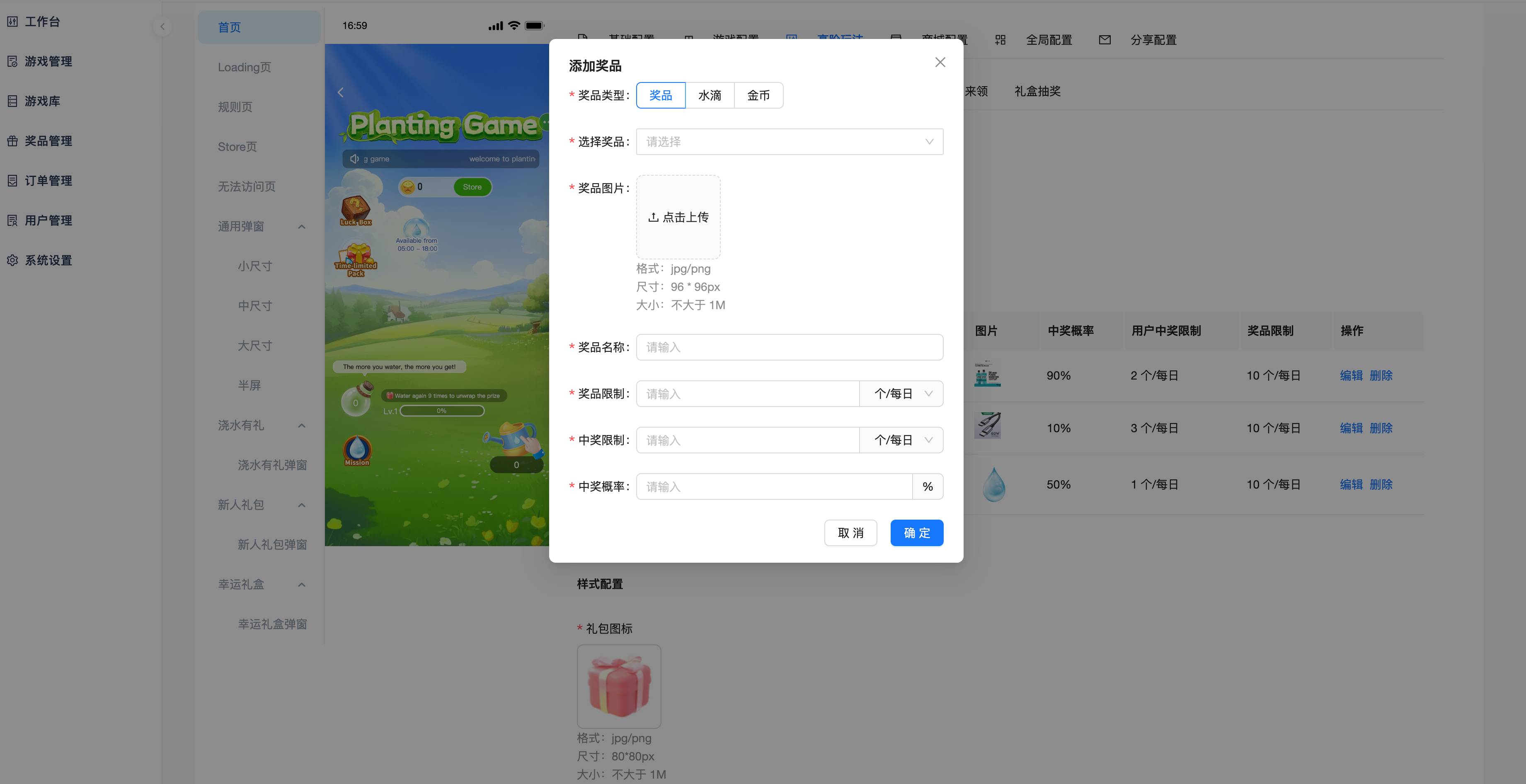The height and width of the screenshot is (784, 1526).
Task: Click the 取消 cancel button
Action: [850, 533]
